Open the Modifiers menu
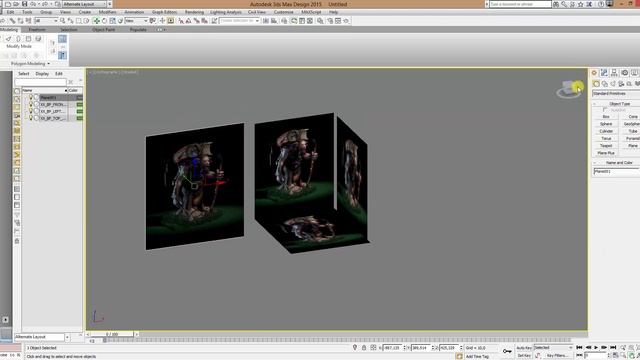640x360 pixels. click(107, 12)
